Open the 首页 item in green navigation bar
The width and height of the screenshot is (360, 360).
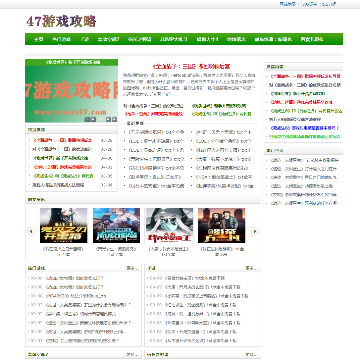pyautogui.click(x=39, y=39)
